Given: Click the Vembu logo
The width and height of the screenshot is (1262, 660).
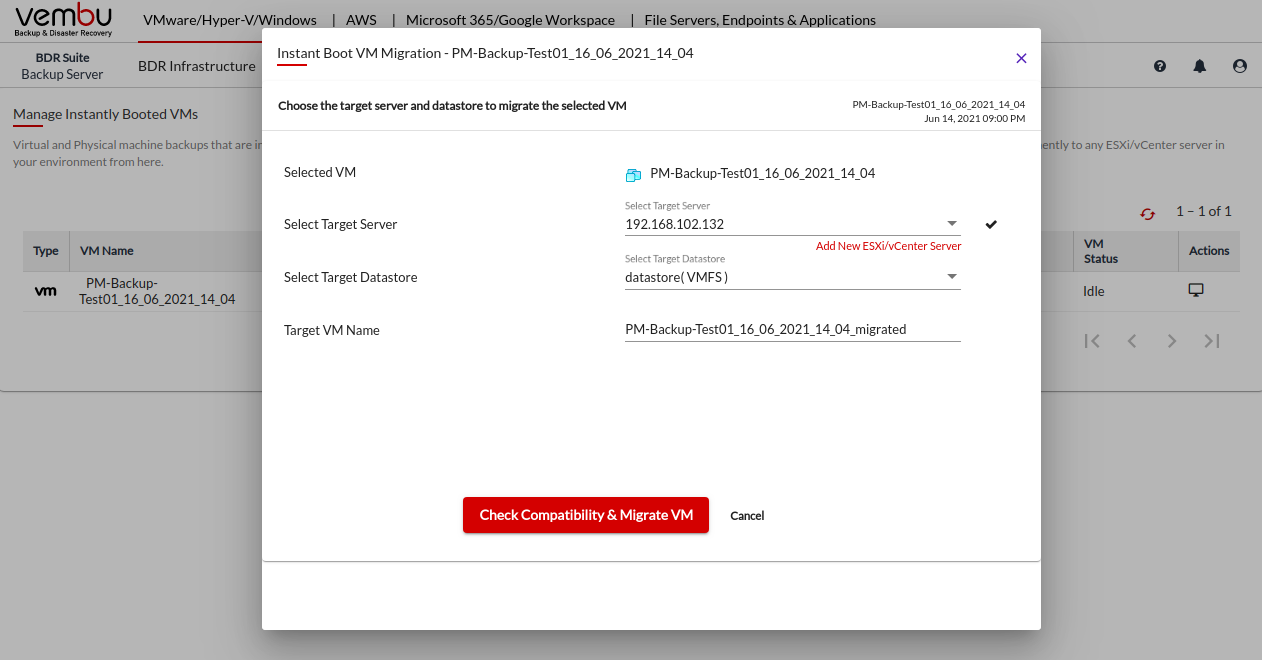Looking at the screenshot, I should [64, 20].
